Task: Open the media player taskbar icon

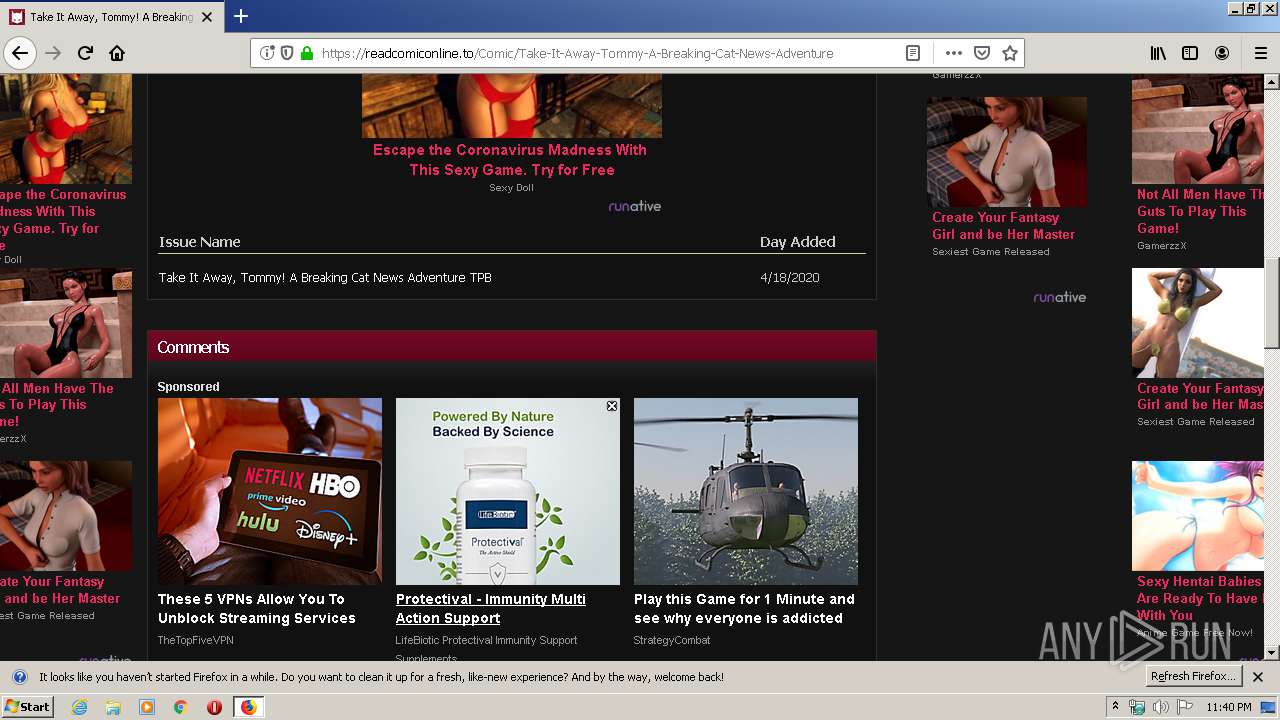Action: (x=147, y=707)
